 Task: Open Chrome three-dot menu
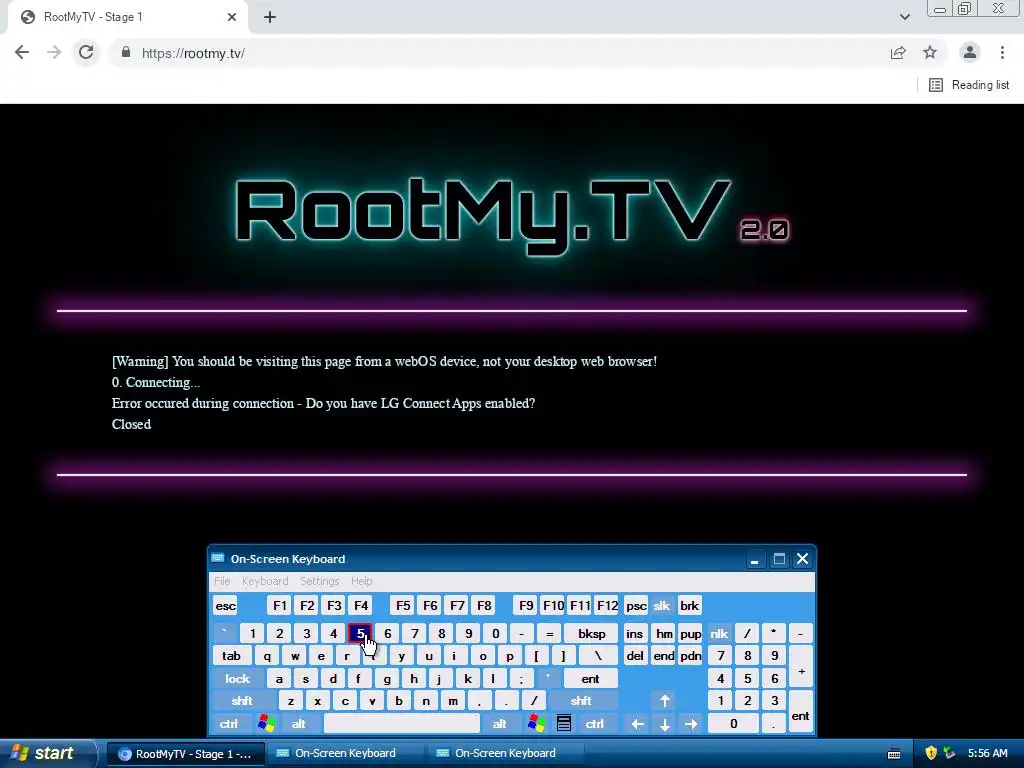(x=1002, y=53)
